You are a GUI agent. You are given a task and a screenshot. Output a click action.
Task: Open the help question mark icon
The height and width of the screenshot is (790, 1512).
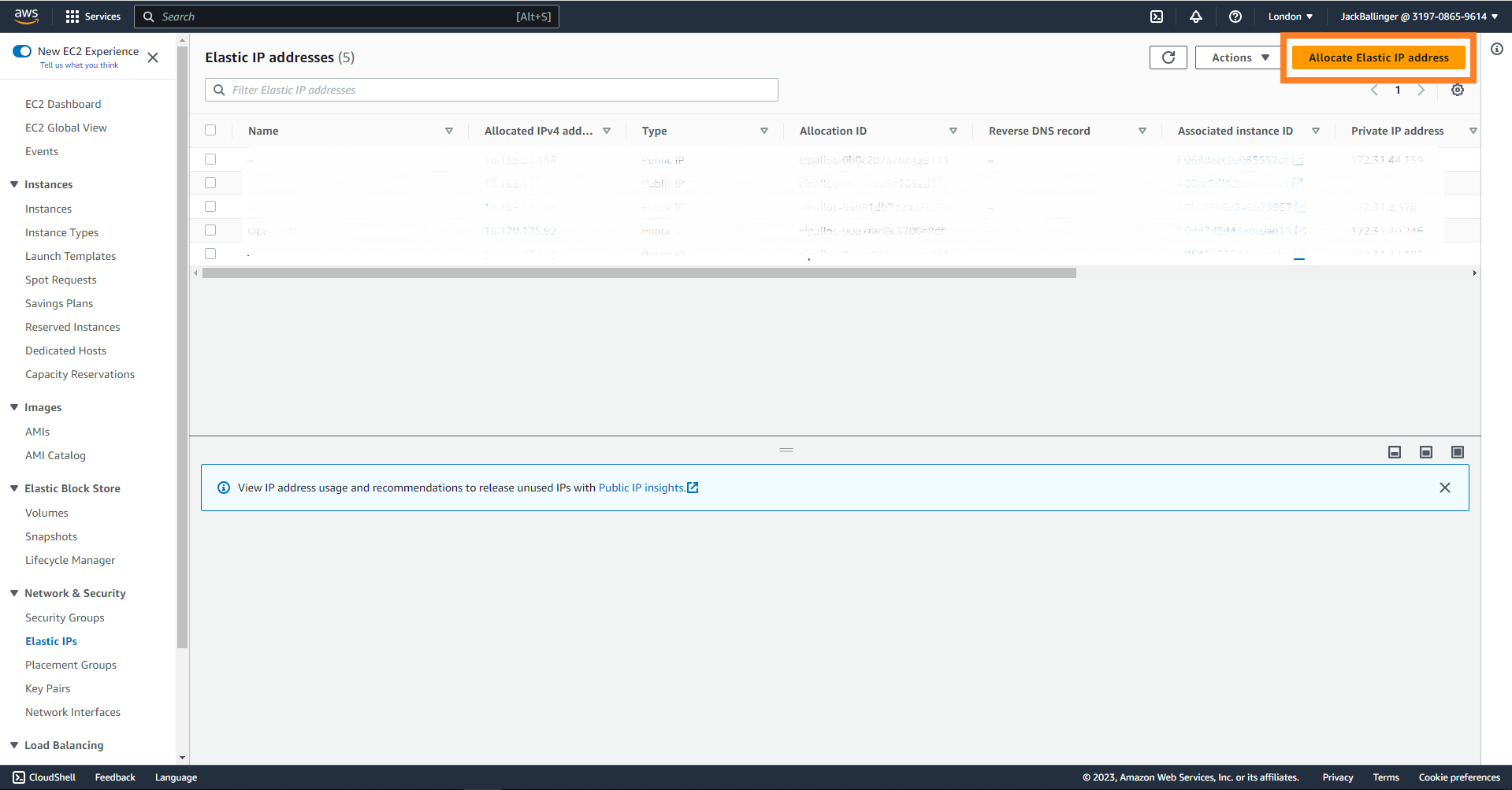click(1235, 17)
